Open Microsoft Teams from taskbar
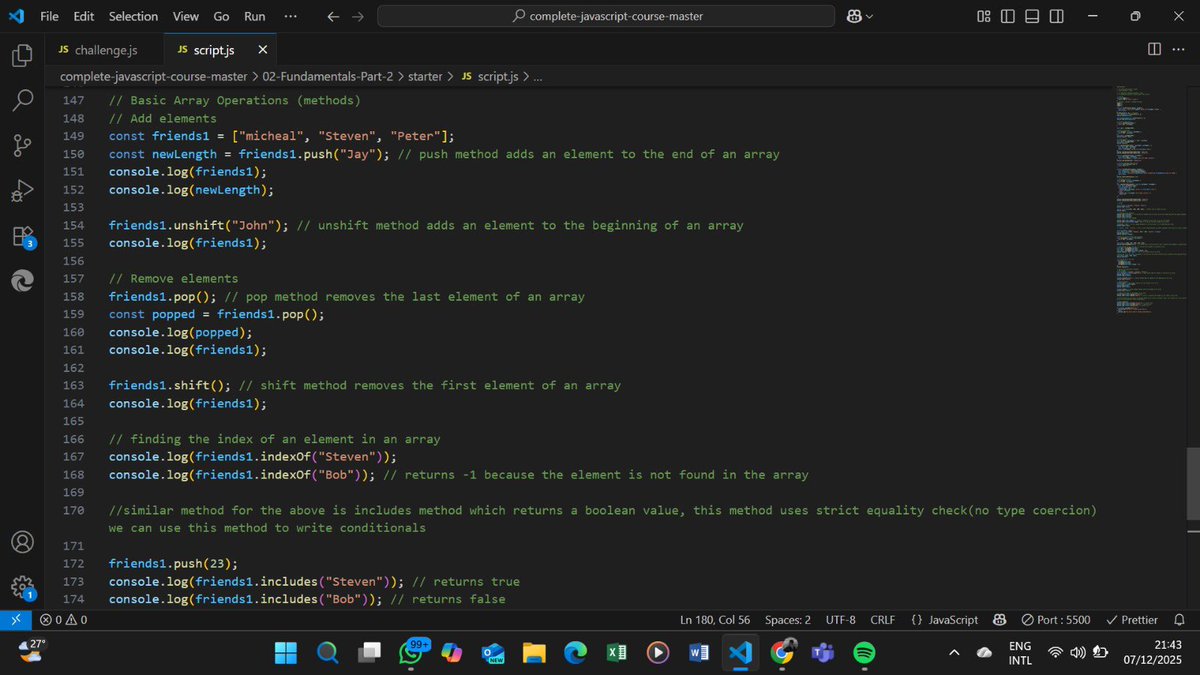Viewport: 1200px width, 675px height. click(823, 652)
